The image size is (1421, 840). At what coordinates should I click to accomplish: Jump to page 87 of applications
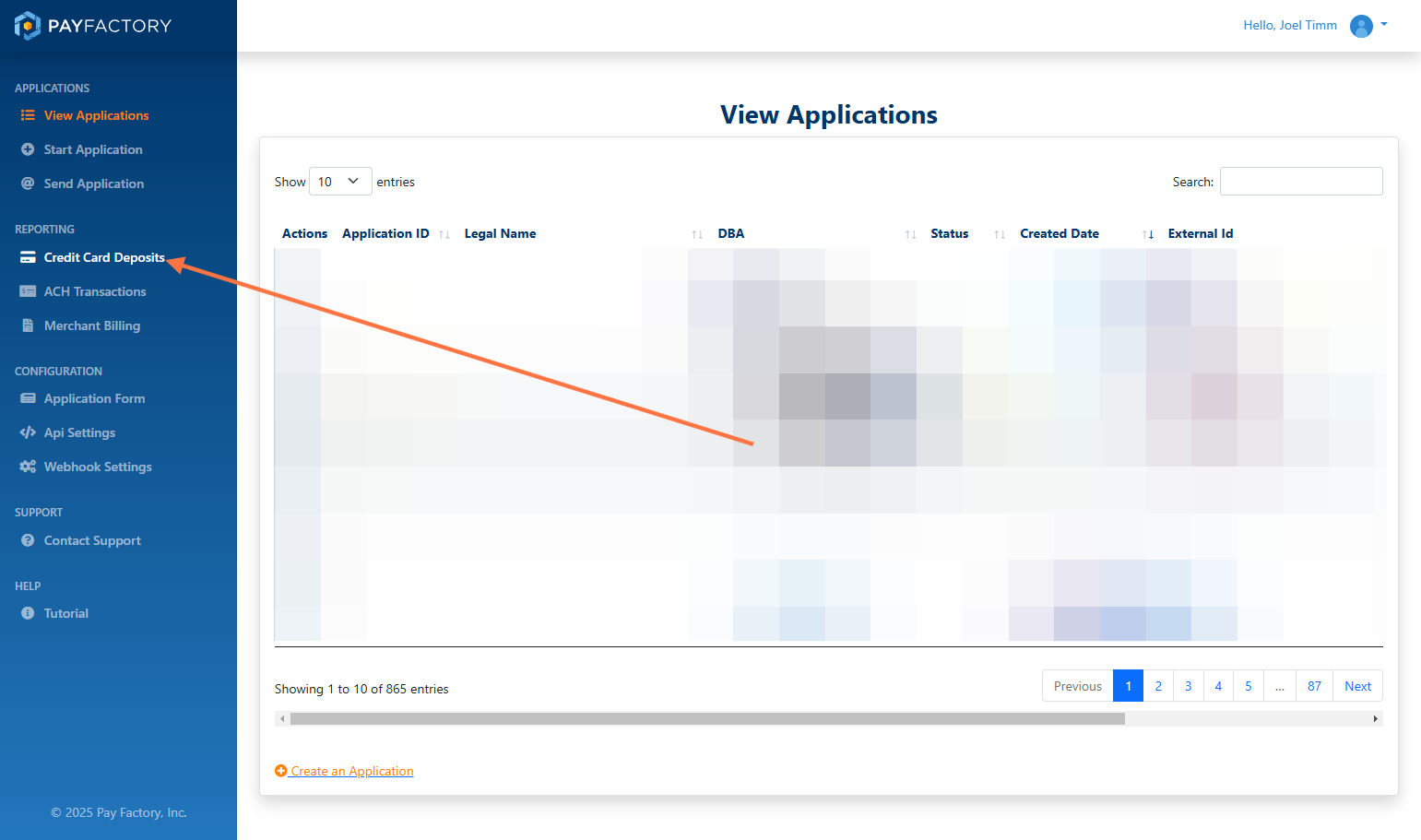point(1314,686)
